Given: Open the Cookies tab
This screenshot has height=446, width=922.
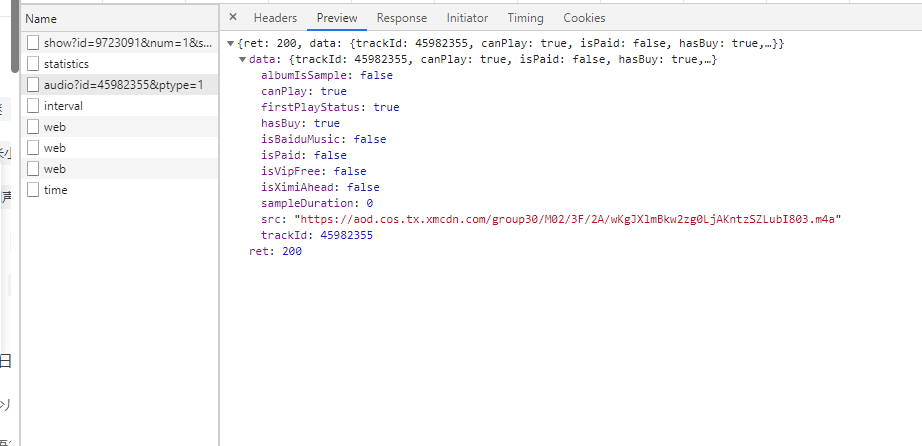Looking at the screenshot, I should coord(584,18).
